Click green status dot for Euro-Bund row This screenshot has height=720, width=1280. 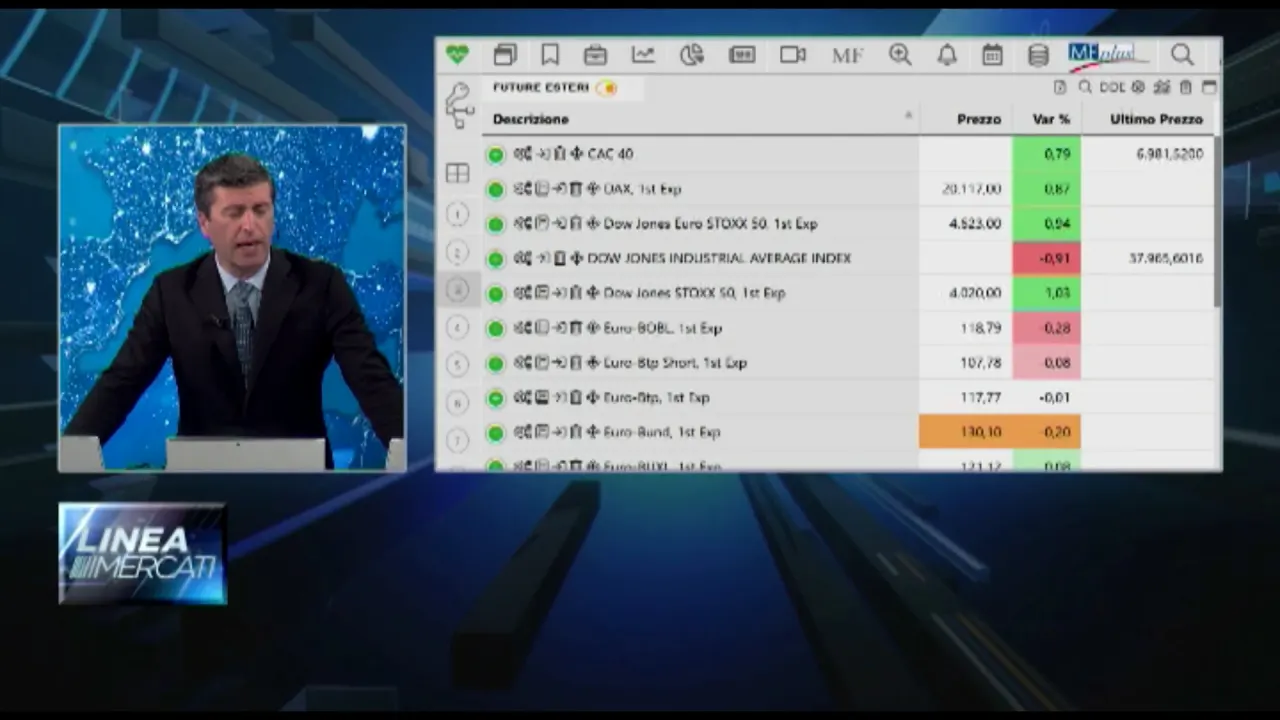pyautogui.click(x=496, y=433)
